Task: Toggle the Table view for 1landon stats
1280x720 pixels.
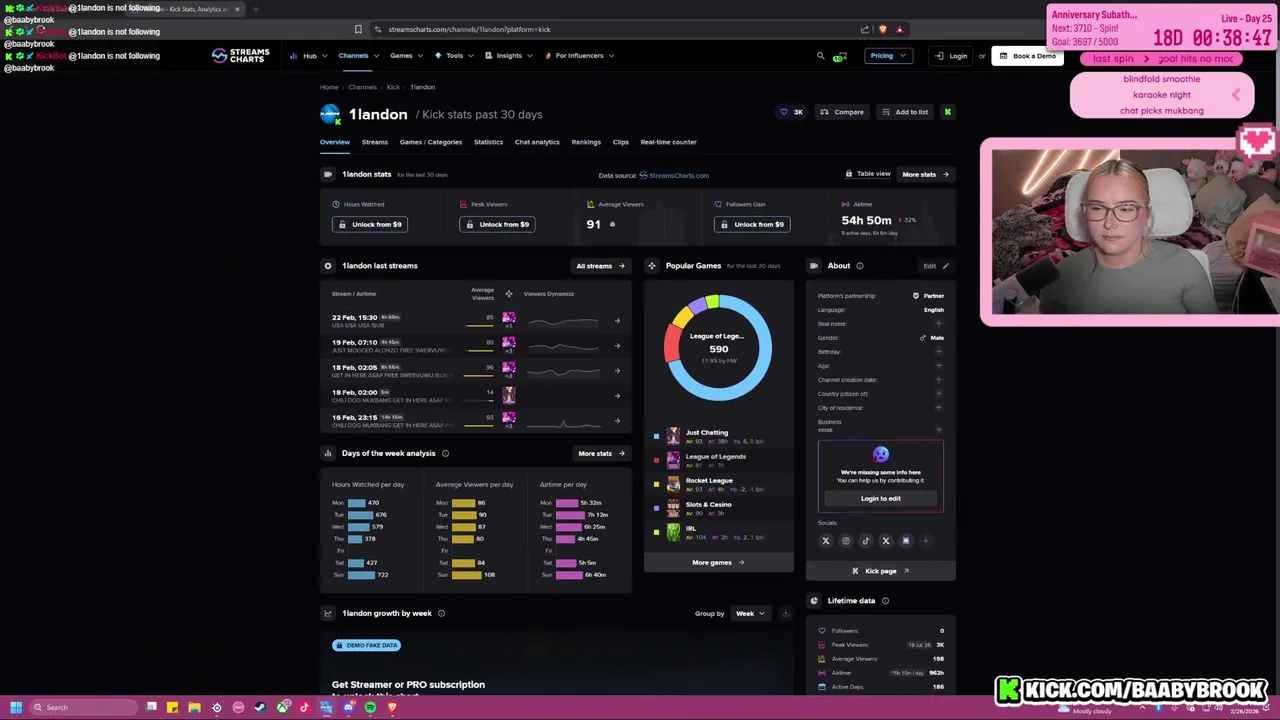Action: pos(868,174)
